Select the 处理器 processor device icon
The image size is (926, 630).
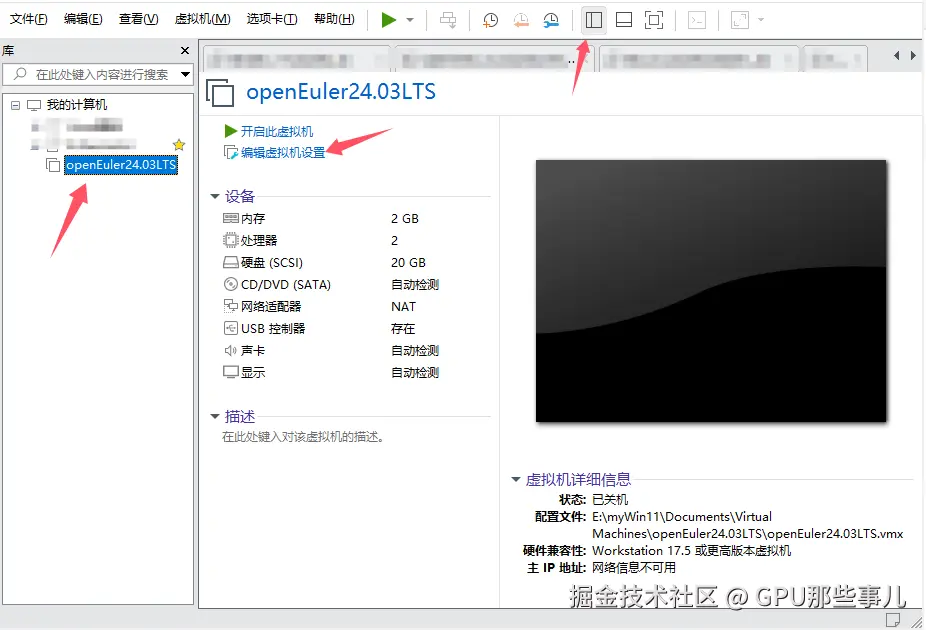pyautogui.click(x=231, y=240)
